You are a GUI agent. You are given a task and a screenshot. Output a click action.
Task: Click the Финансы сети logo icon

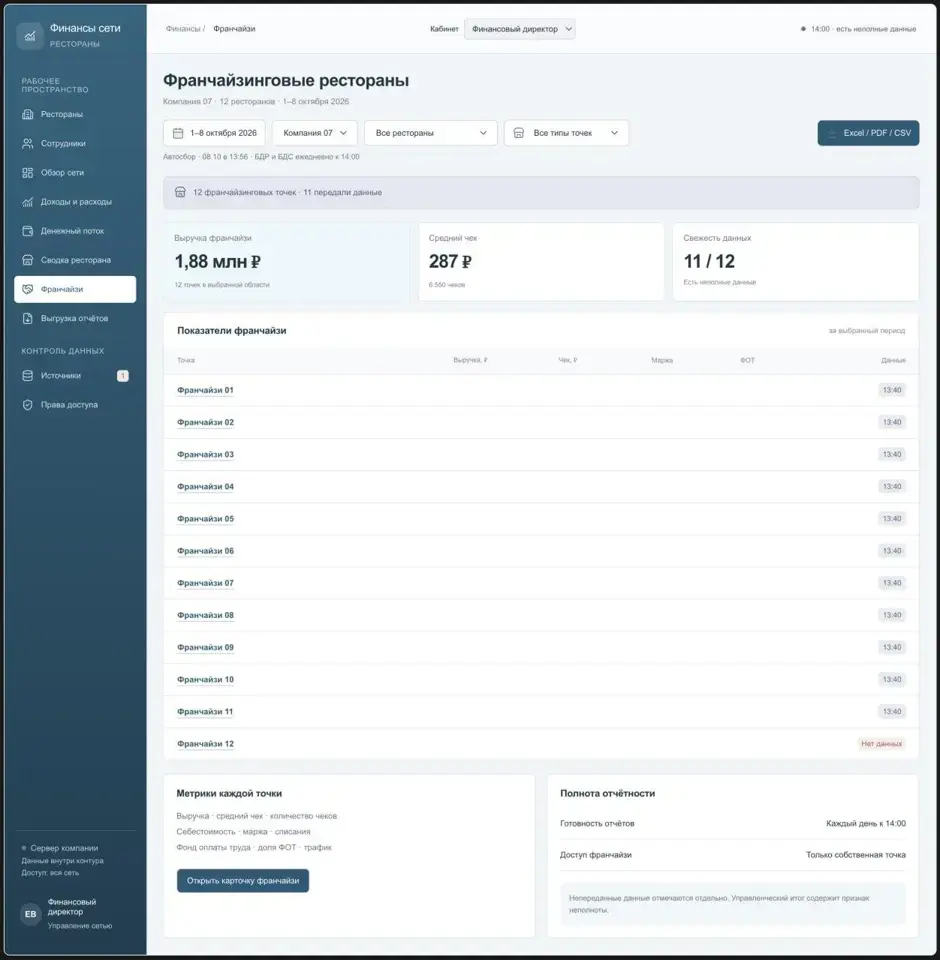(x=29, y=36)
